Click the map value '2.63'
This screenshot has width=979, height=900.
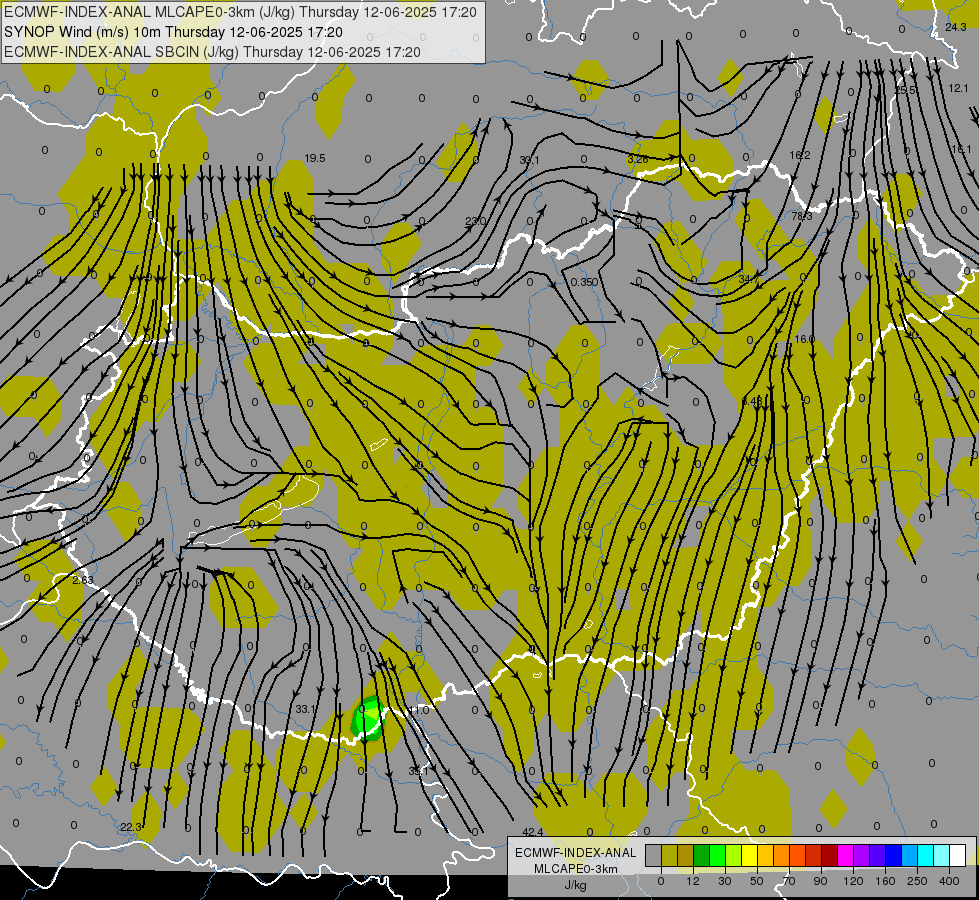coord(82,580)
